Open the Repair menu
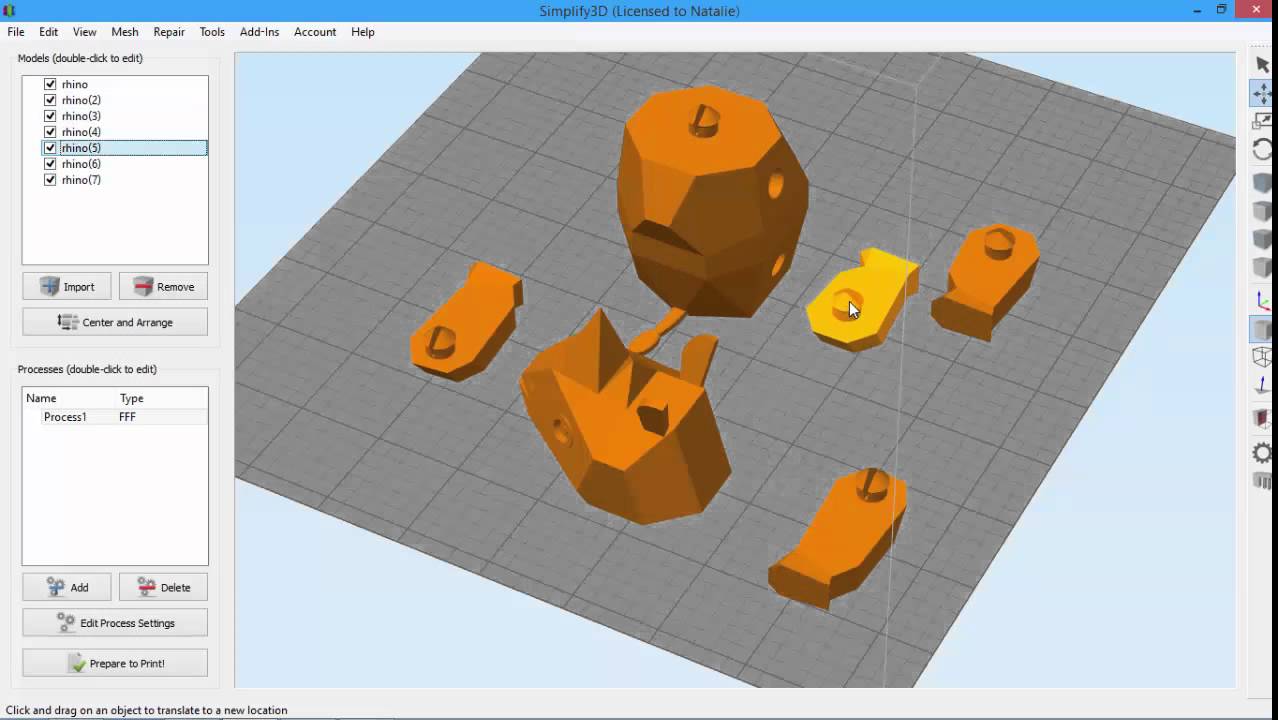The image size is (1278, 720). click(x=169, y=32)
